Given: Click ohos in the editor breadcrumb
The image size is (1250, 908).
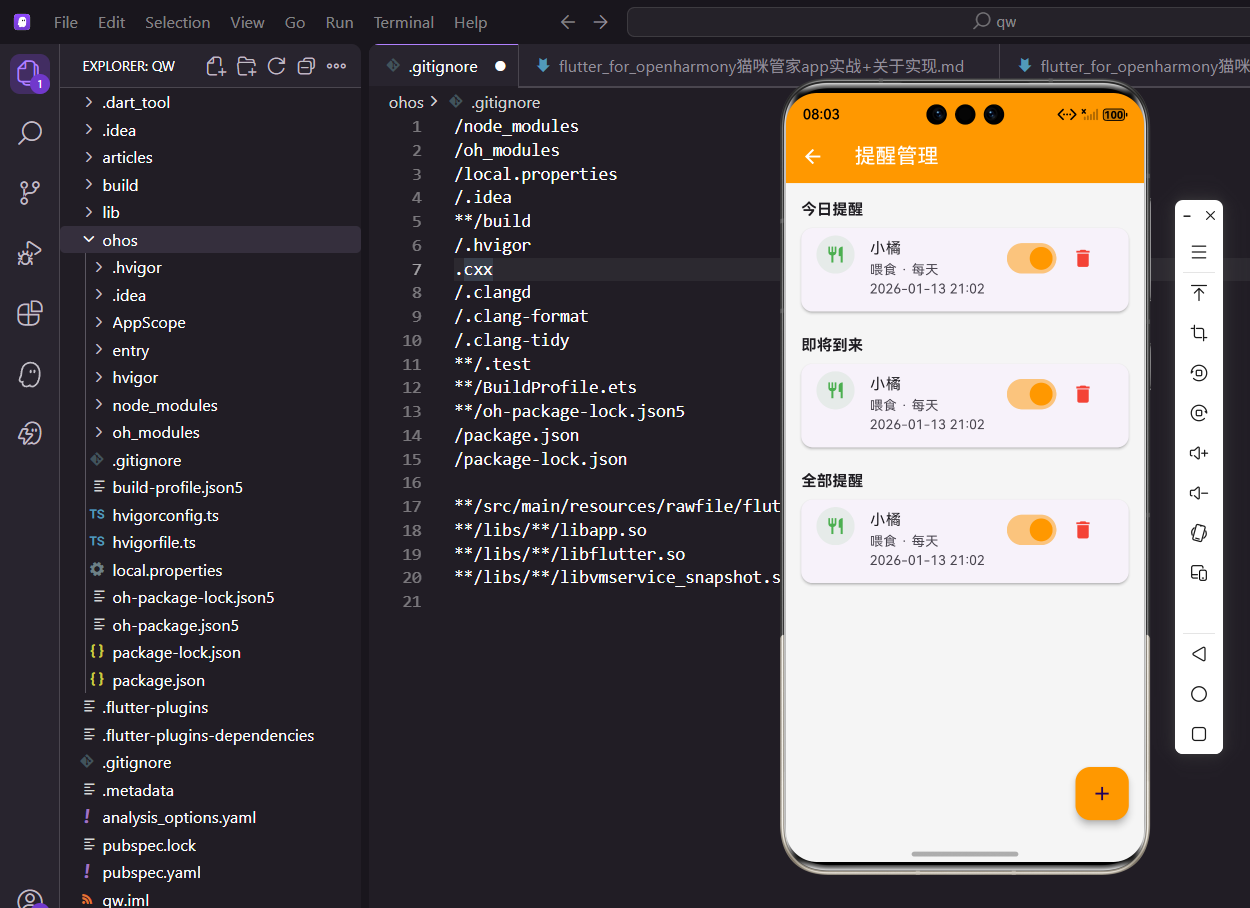Looking at the screenshot, I should click(x=406, y=102).
